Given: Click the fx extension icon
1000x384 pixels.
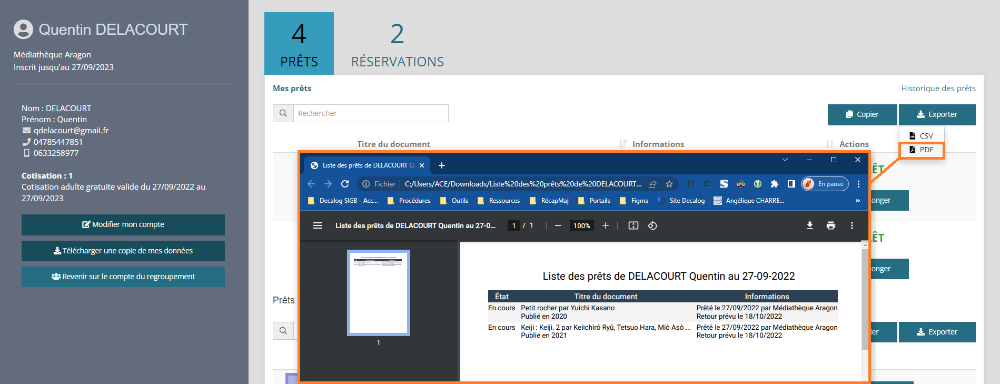Looking at the screenshot, I should pyautogui.click(x=691, y=184).
